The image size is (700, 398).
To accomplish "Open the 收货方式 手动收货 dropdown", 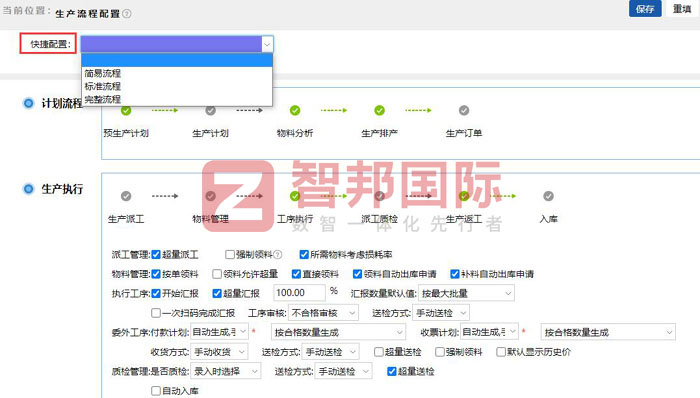I will (219, 352).
